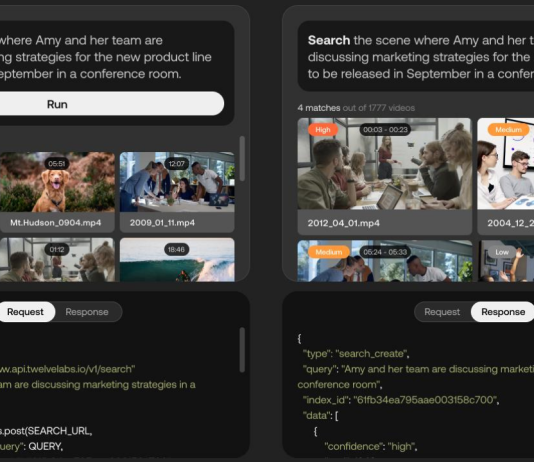Viewport: 534px width, 462px height.
Task: Click the Run button
Action: tap(111, 103)
